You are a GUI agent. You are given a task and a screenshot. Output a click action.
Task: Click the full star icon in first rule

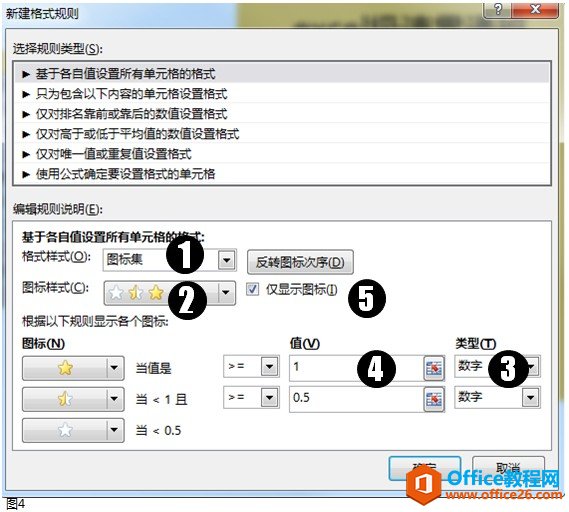click(65, 368)
